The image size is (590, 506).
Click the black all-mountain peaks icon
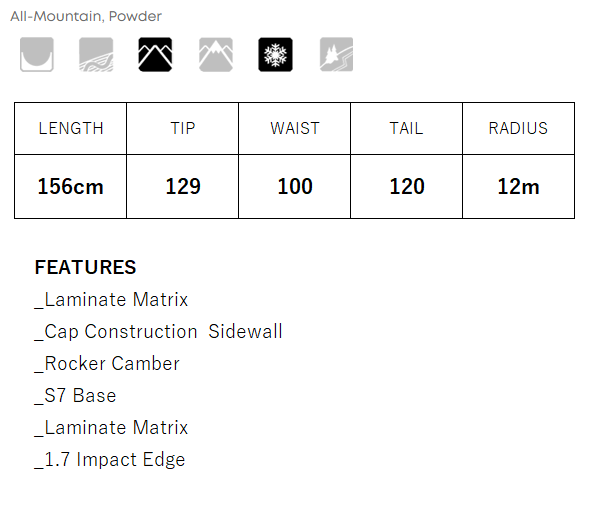tap(155, 54)
